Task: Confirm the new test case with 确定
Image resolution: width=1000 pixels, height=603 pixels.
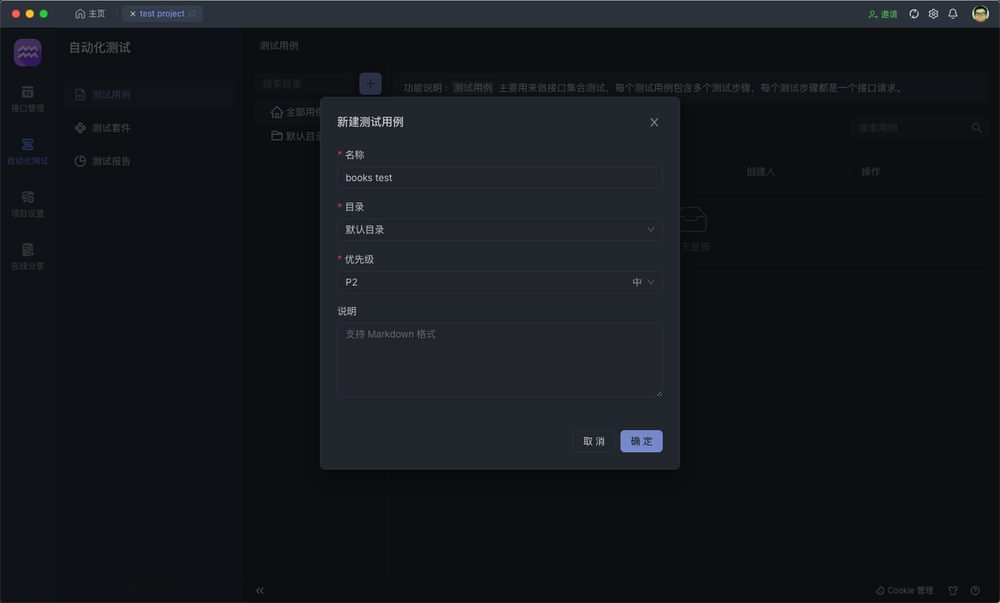Action: click(641, 441)
